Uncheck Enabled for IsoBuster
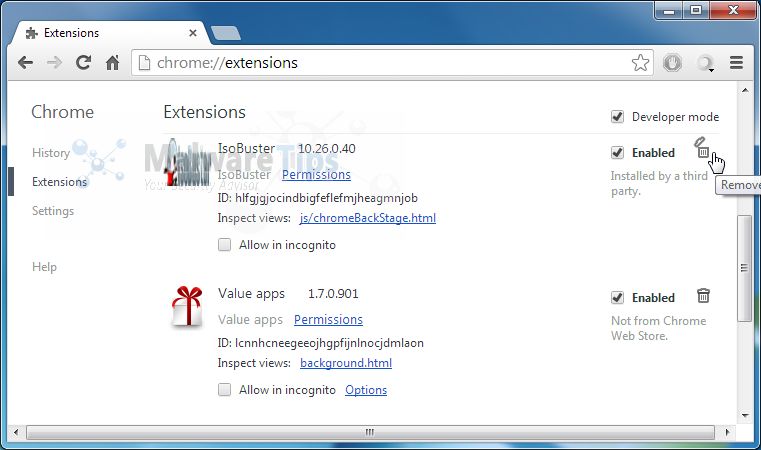The image size is (761, 450). [x=617, y=153]
